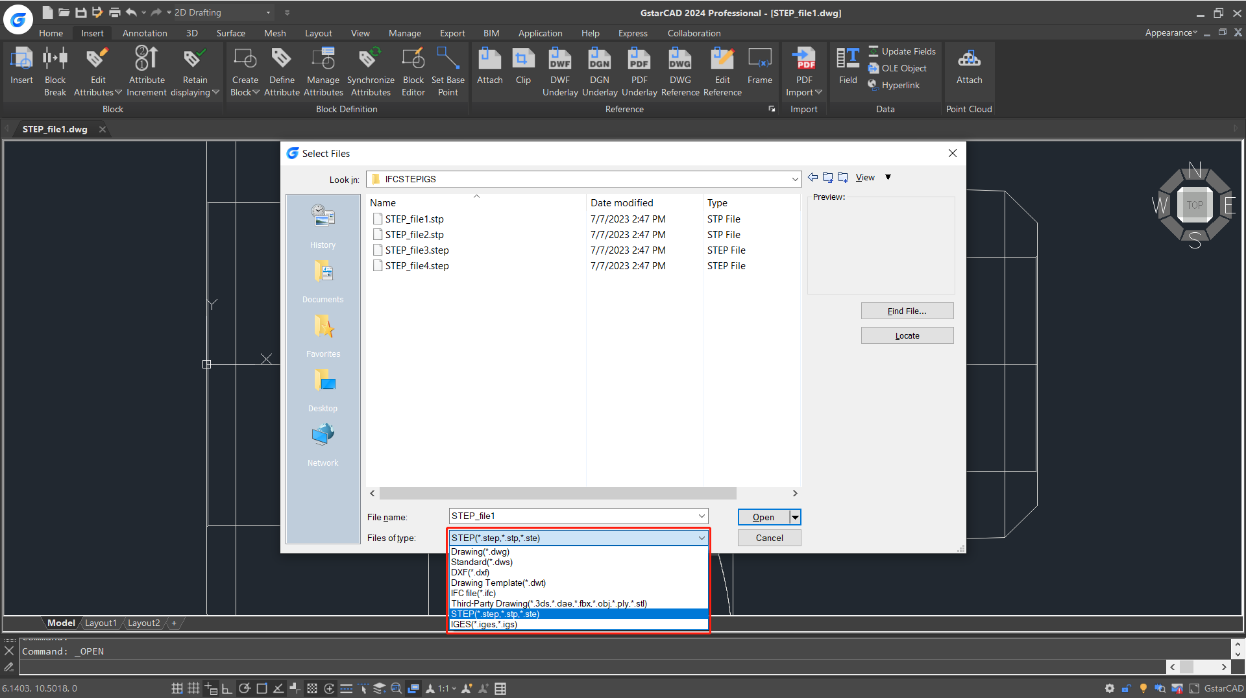This screenshot has height=698, width=1246.
Task: Click the Update Fields button
Action: tap(902, 51)
